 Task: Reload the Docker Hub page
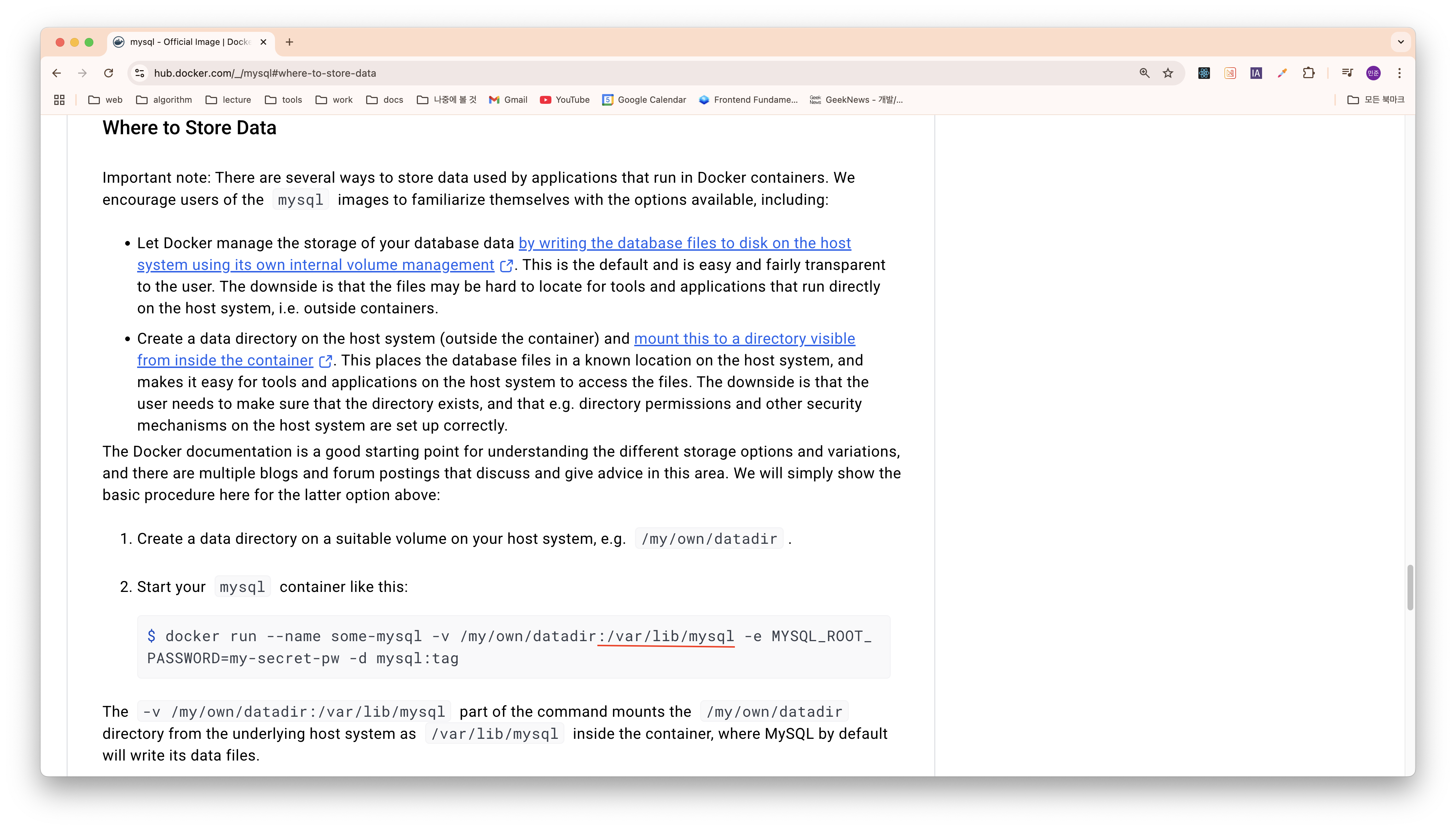click(108, 73)
